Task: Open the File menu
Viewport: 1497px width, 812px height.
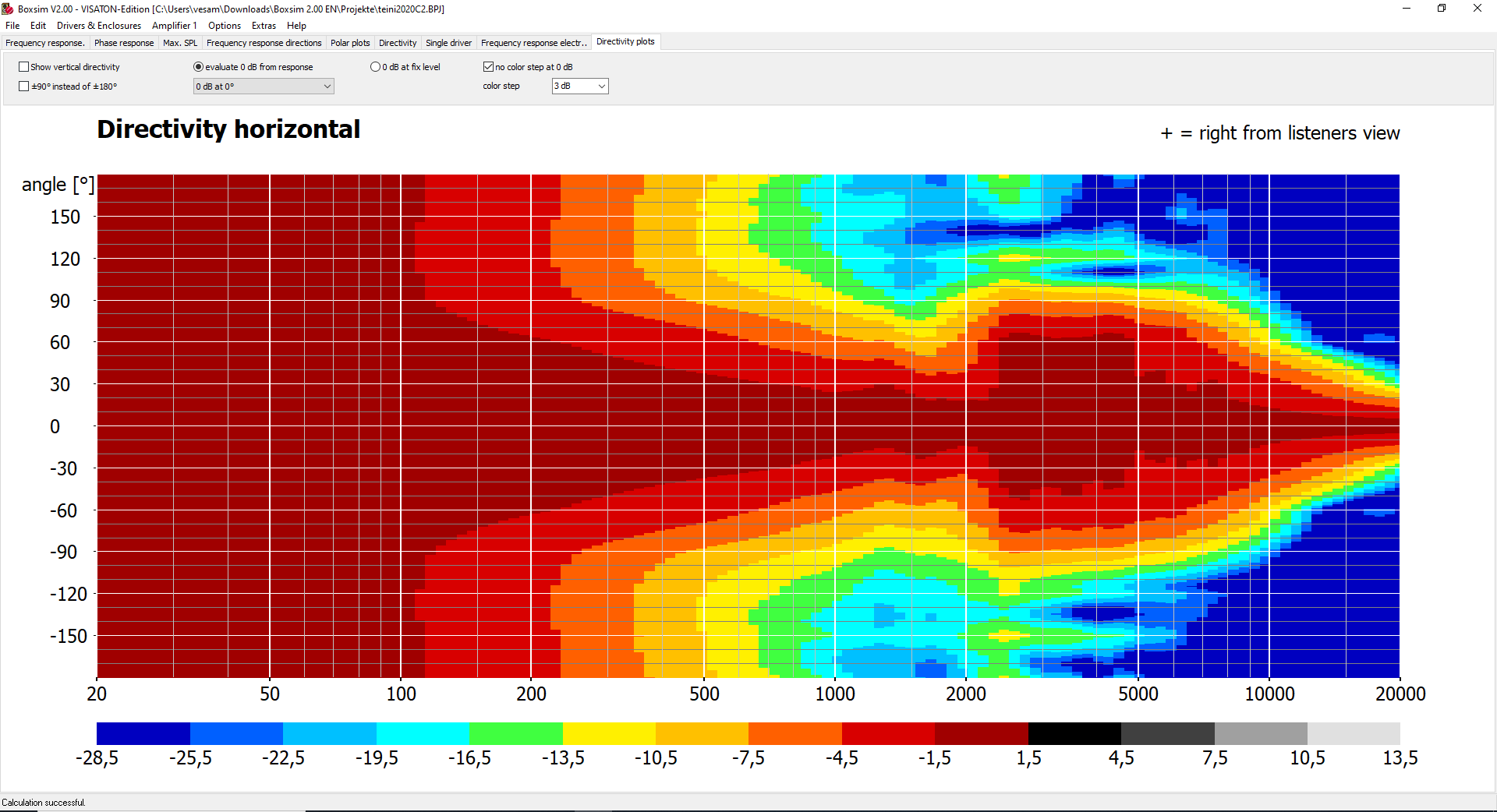Action: coord(12,26)
